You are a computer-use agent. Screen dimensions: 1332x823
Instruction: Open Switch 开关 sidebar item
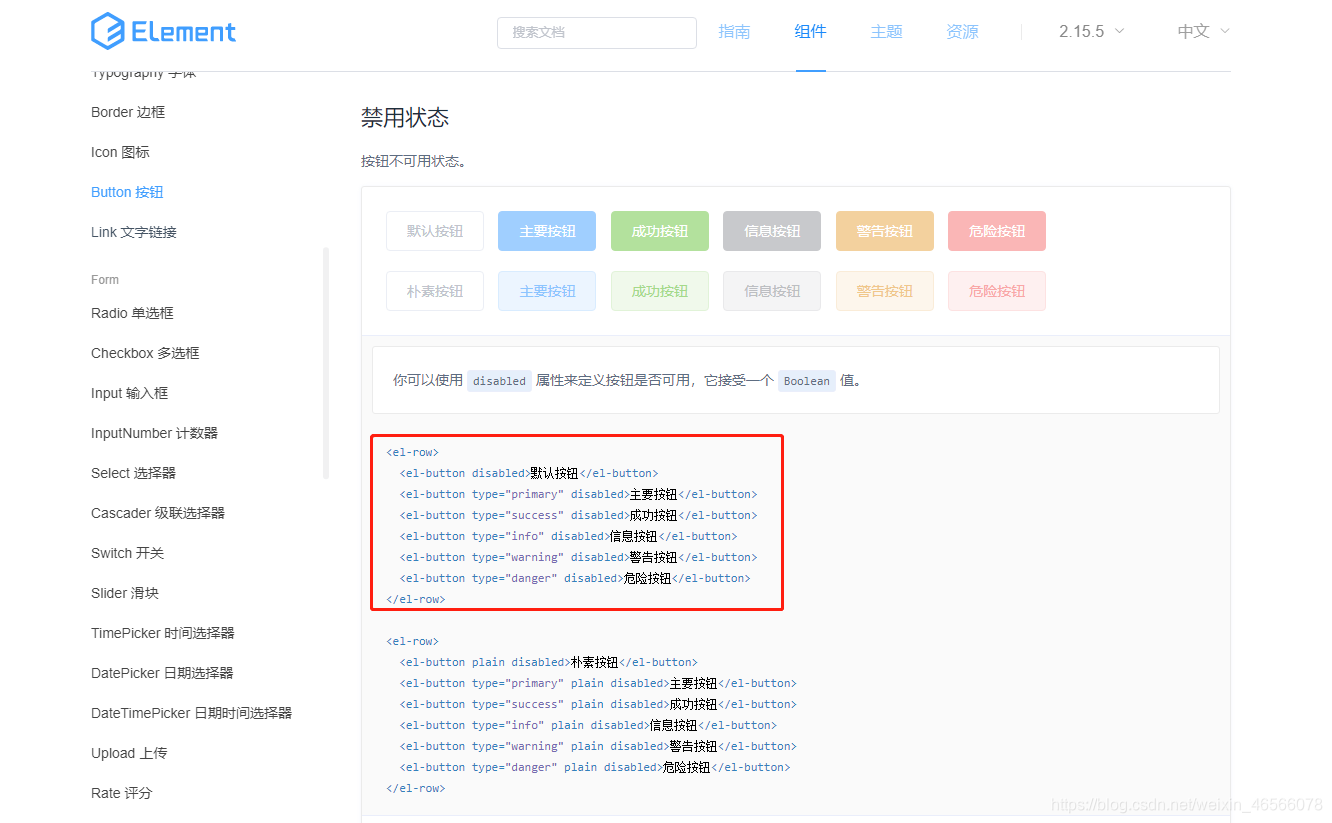point(127,553)
